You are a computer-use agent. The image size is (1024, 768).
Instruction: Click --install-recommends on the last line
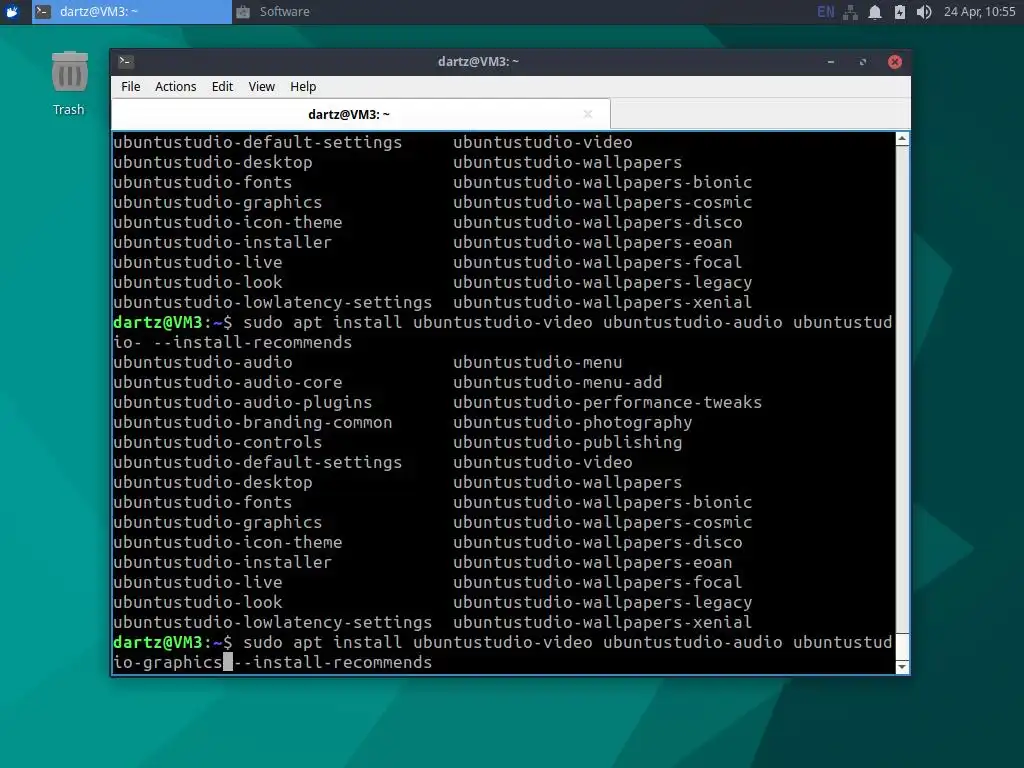[x=332, y=662]
